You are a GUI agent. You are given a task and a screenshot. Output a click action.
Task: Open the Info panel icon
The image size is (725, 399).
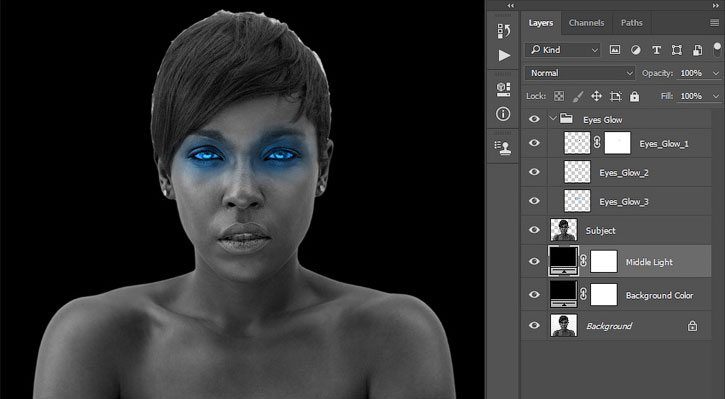tap(504, 114)
